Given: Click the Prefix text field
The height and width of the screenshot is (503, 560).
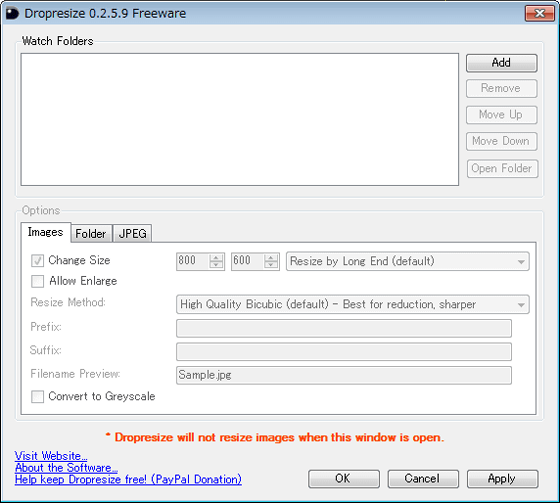Looking at the screenshot, I should 344,328.
